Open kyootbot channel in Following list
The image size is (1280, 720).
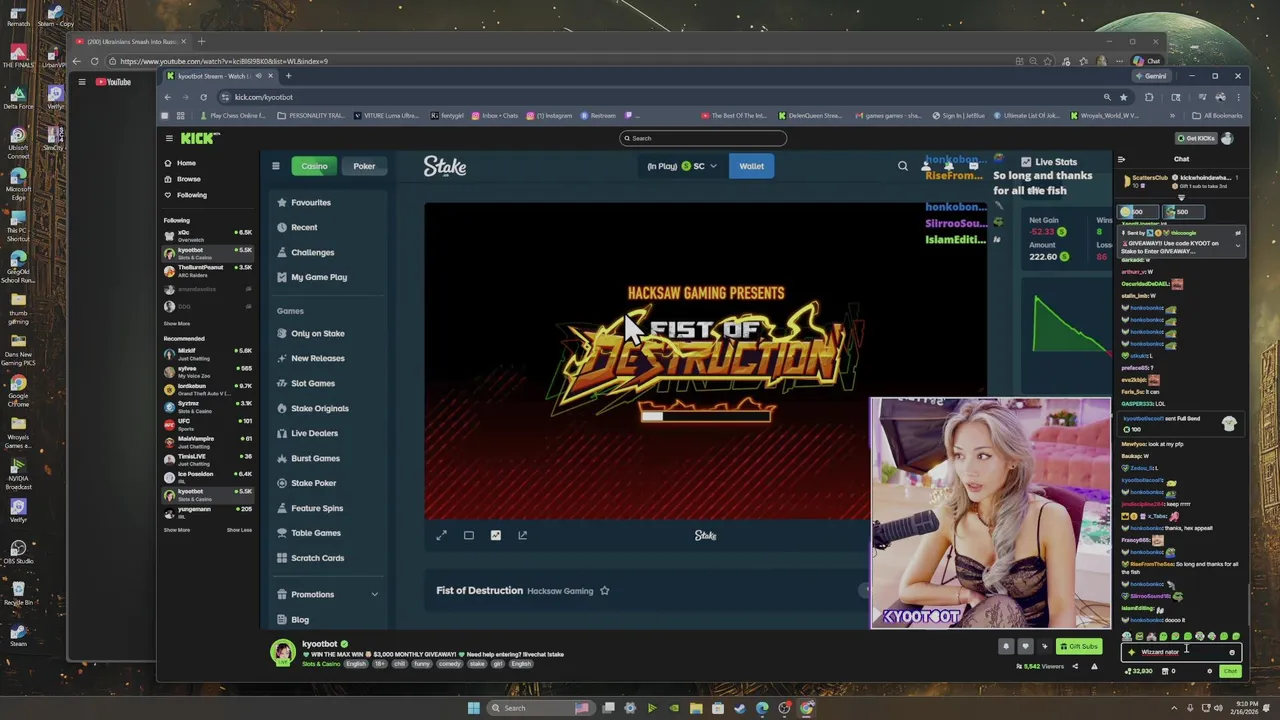[x=208, y=252]
